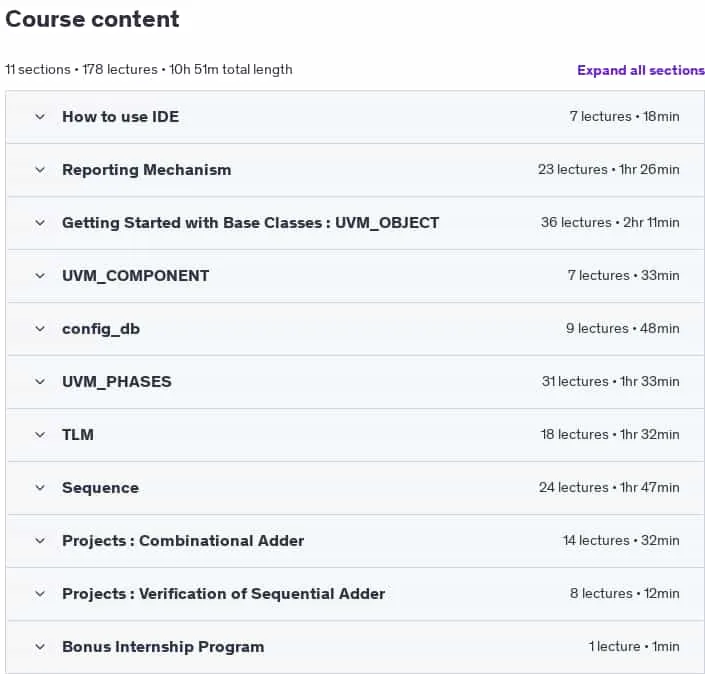Screen dimensions: 705x674
Task: Open Projects : Verification of Sequential Adder title
Action: 223,594
